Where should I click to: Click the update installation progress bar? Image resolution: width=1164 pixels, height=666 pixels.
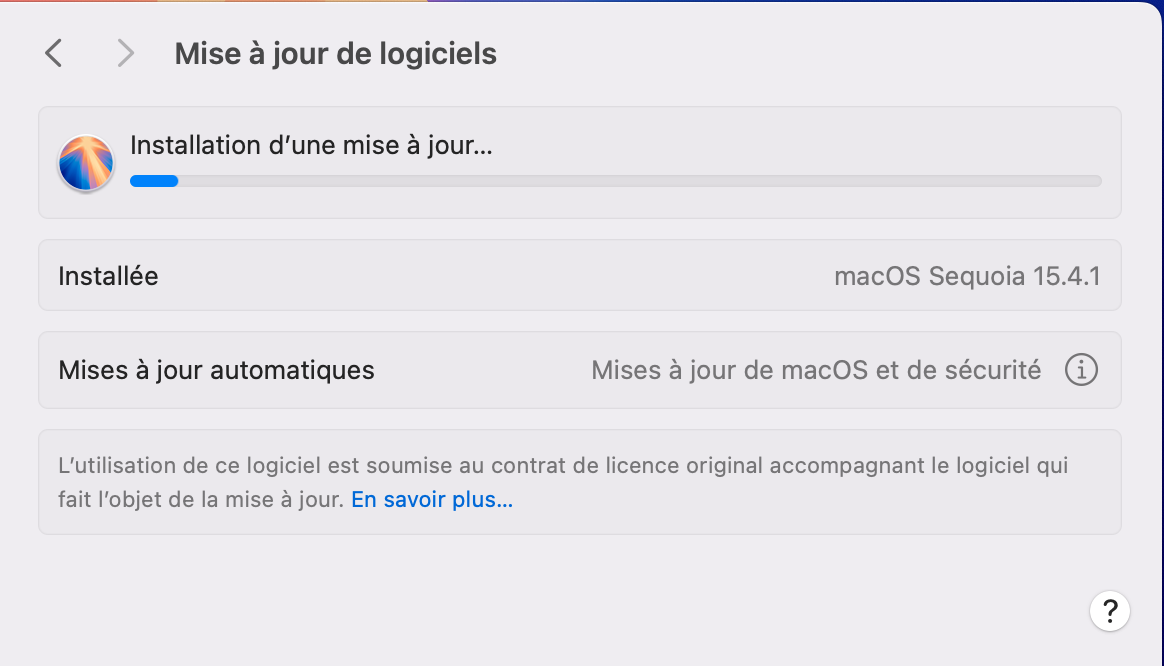(x=615, y=181)
